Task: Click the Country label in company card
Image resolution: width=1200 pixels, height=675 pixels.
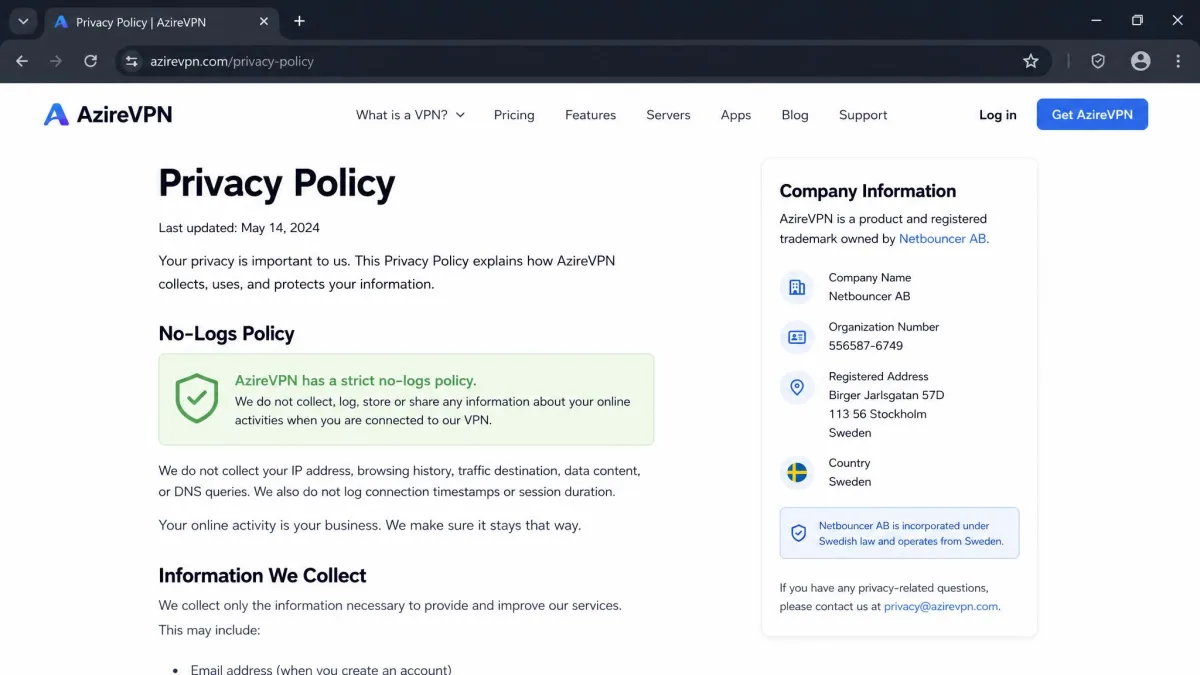Action: pyautogui.click(x=849, y=463)
